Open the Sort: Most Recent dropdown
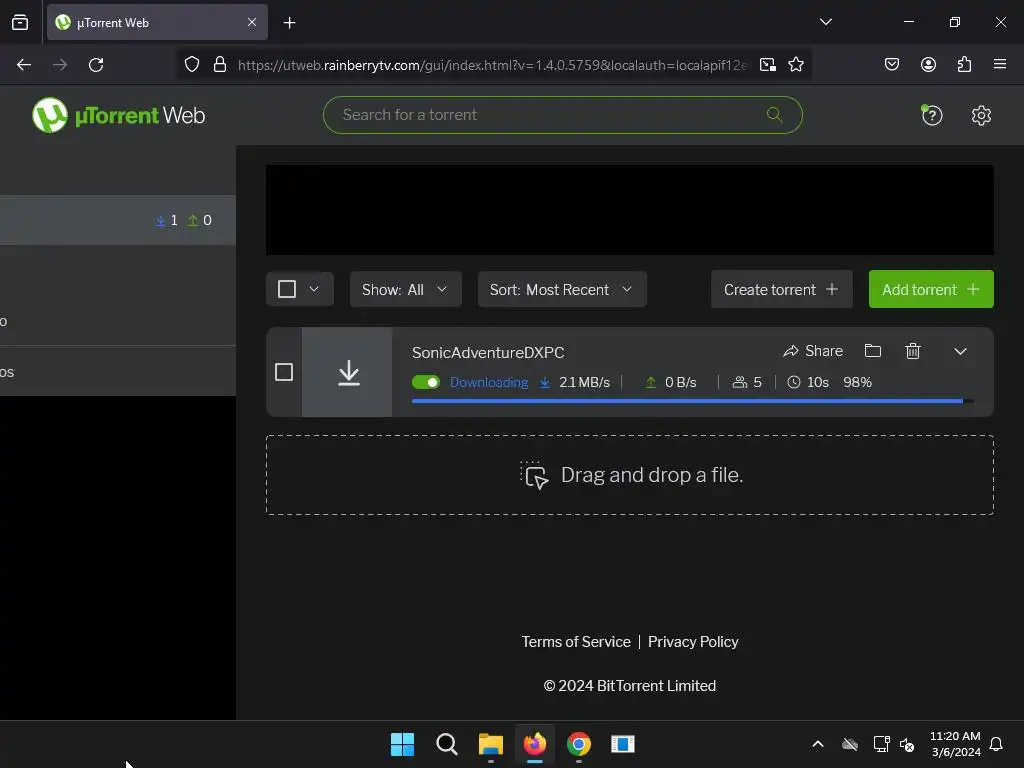 [562, 289]
